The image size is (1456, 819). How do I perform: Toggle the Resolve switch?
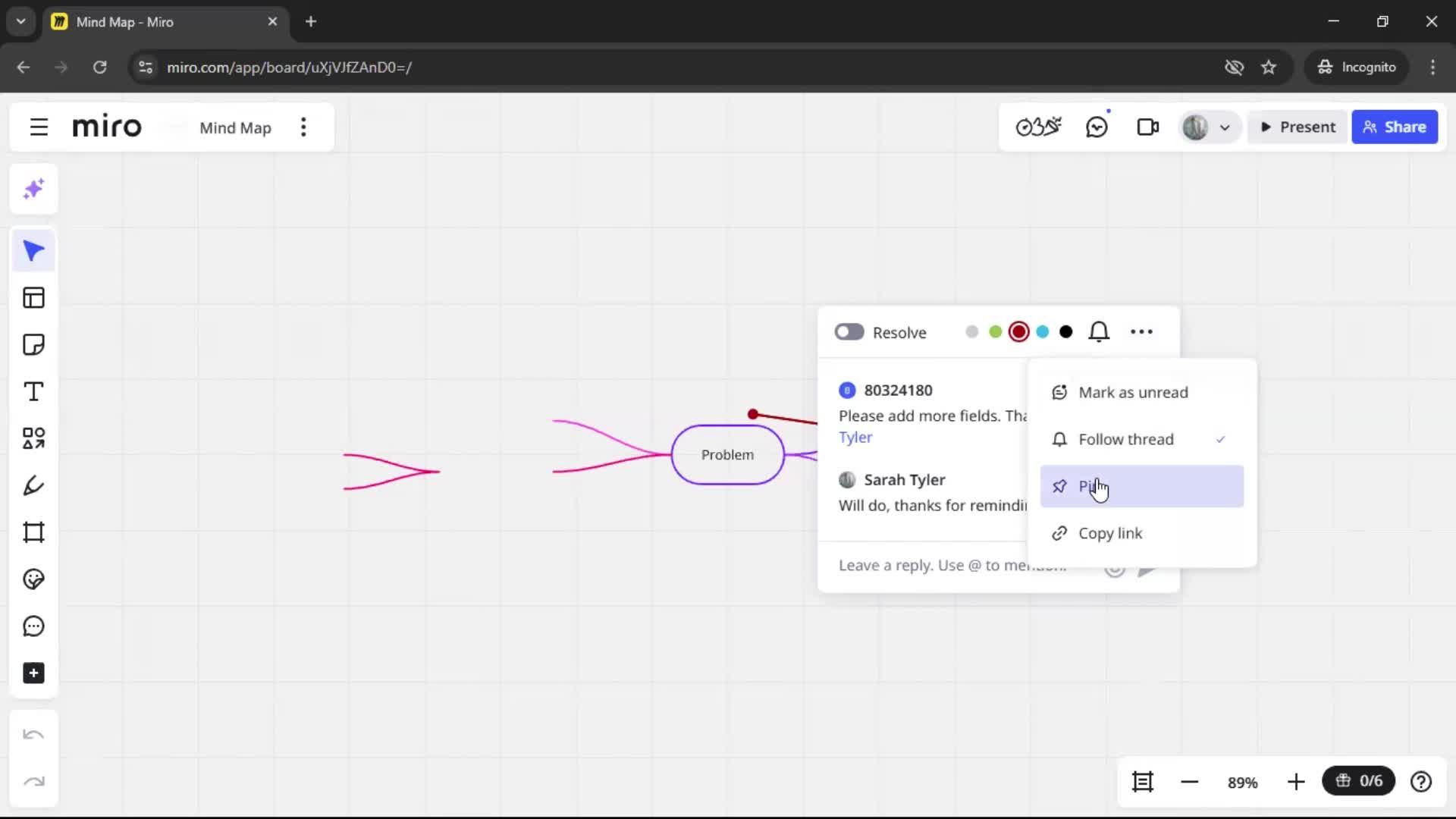pyautogui.click(x=849, y=332)
